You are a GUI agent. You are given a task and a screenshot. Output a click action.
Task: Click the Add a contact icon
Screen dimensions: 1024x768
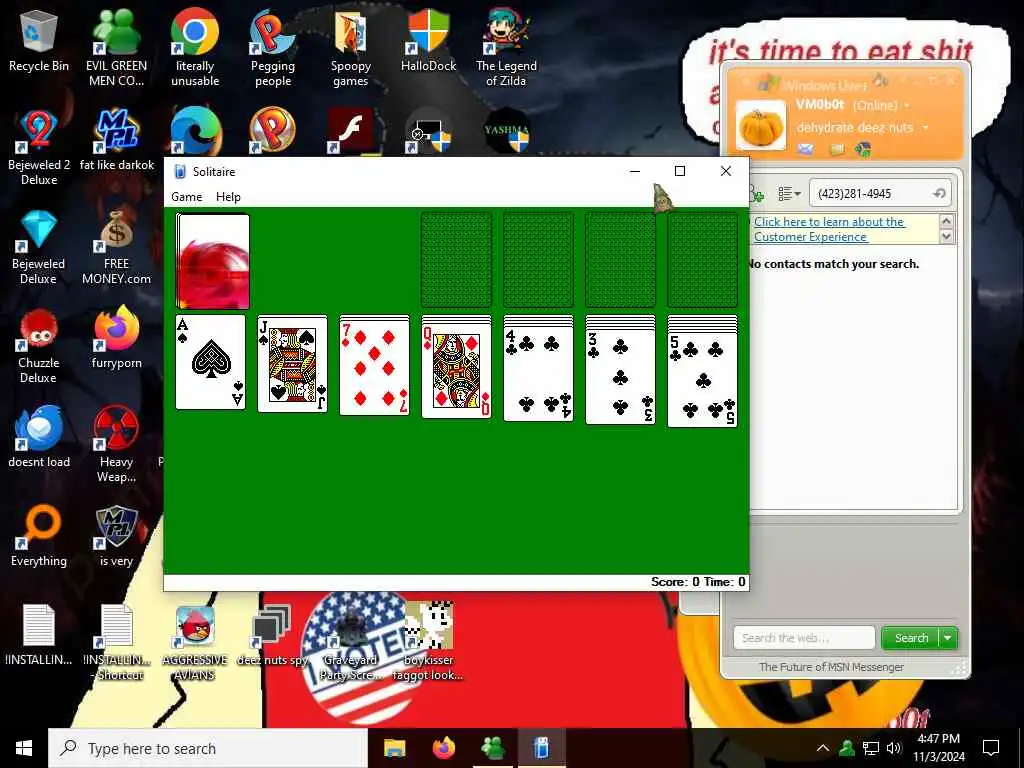(x=757, y=194)
